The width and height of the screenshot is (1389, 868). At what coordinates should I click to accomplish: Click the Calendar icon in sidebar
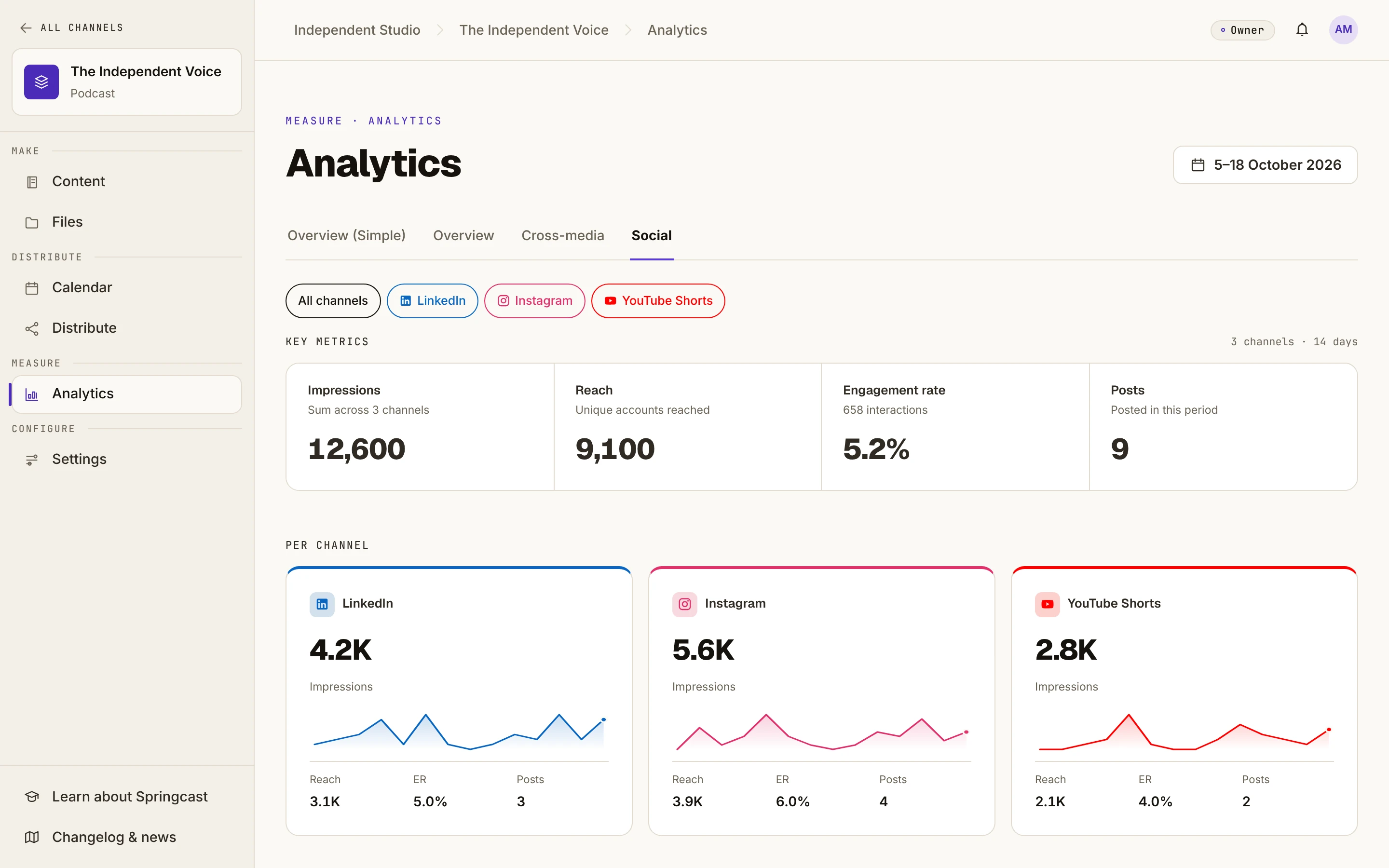(32, 287)
